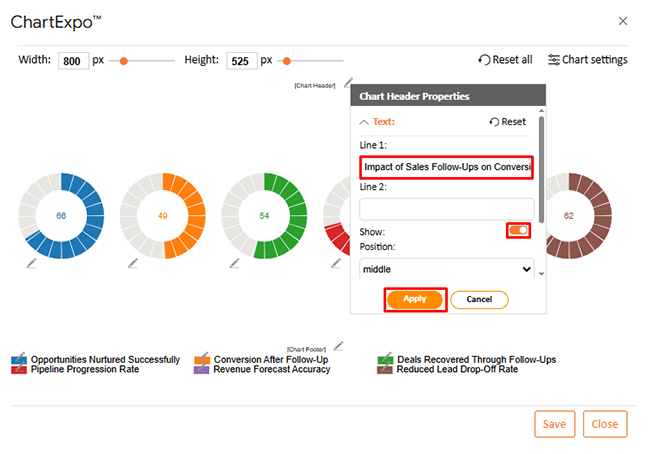Click the Width pixel input box
Image resolution: width=650 pixels, height=454 pixels.
(73, 60)
